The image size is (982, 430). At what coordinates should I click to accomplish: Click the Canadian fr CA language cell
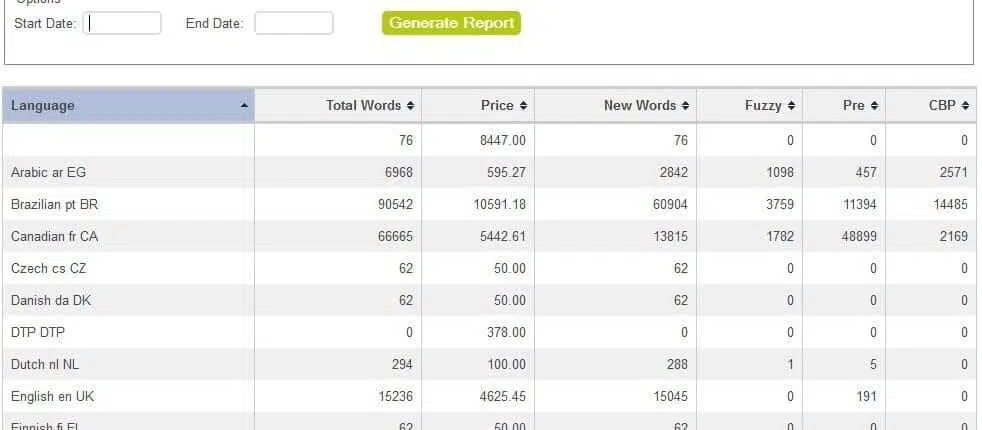point(55,236)
